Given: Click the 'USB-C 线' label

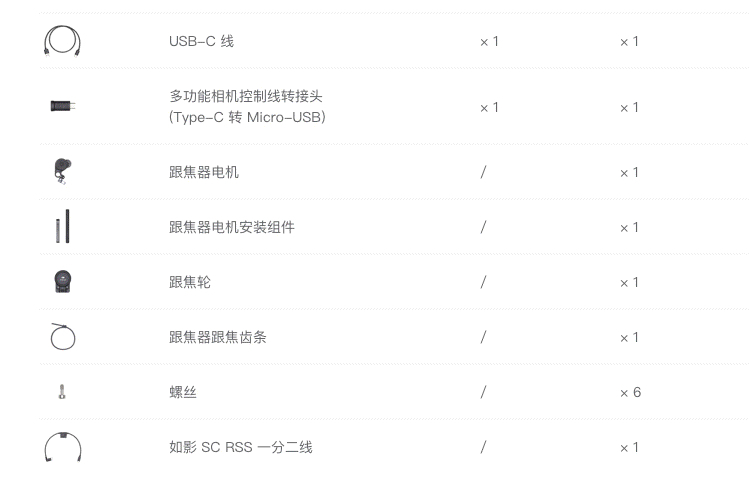Looking at the screenshot, I should tap(201, 41).
